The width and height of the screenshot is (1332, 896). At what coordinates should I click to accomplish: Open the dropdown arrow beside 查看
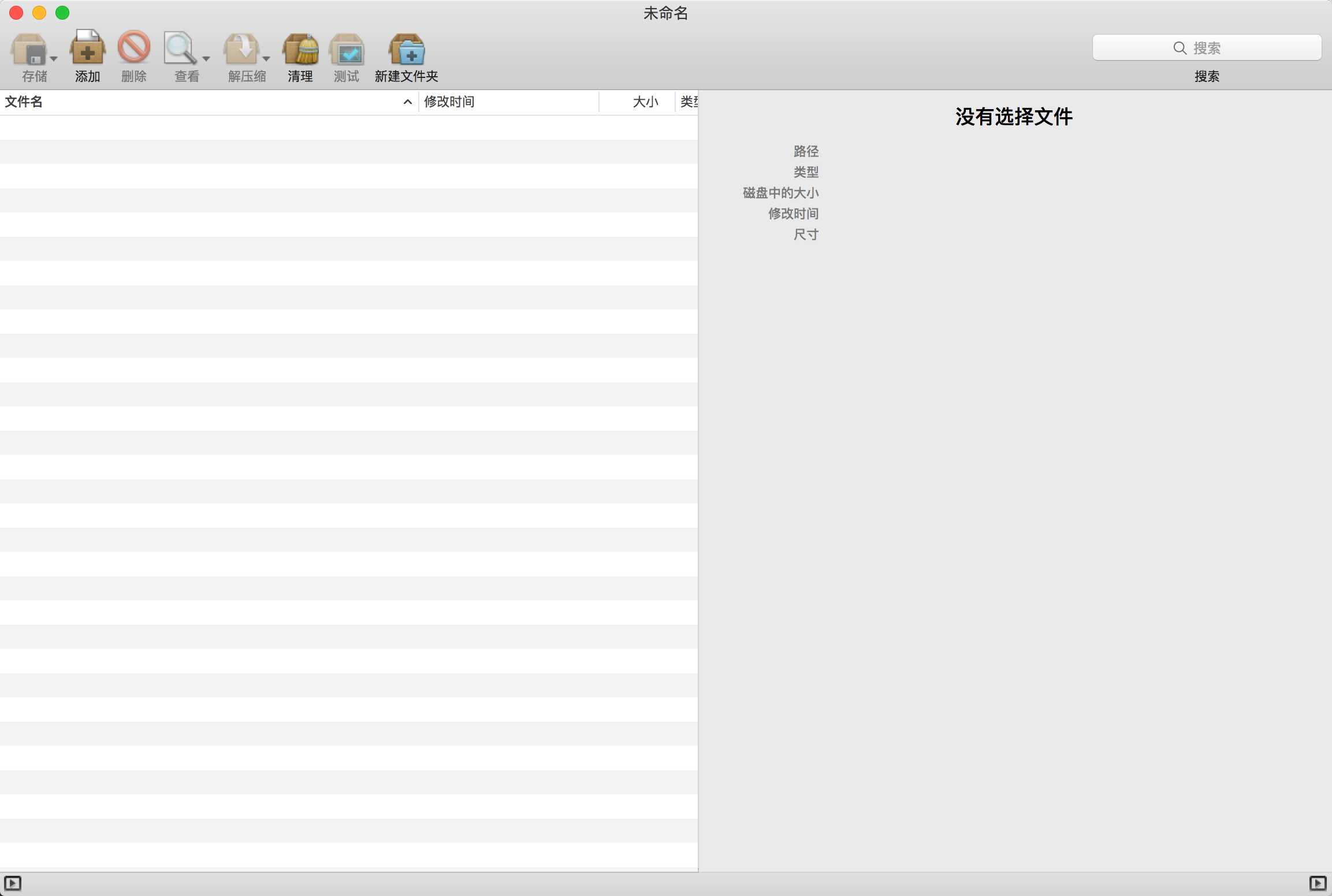coord(206,59)
